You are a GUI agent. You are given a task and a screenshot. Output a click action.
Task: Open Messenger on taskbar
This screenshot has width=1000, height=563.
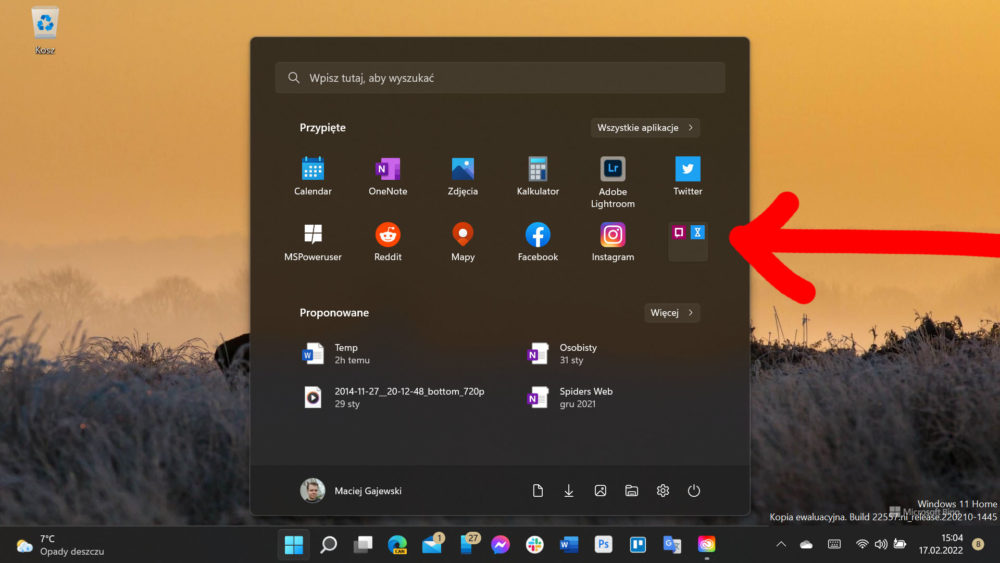coord(501,545)
